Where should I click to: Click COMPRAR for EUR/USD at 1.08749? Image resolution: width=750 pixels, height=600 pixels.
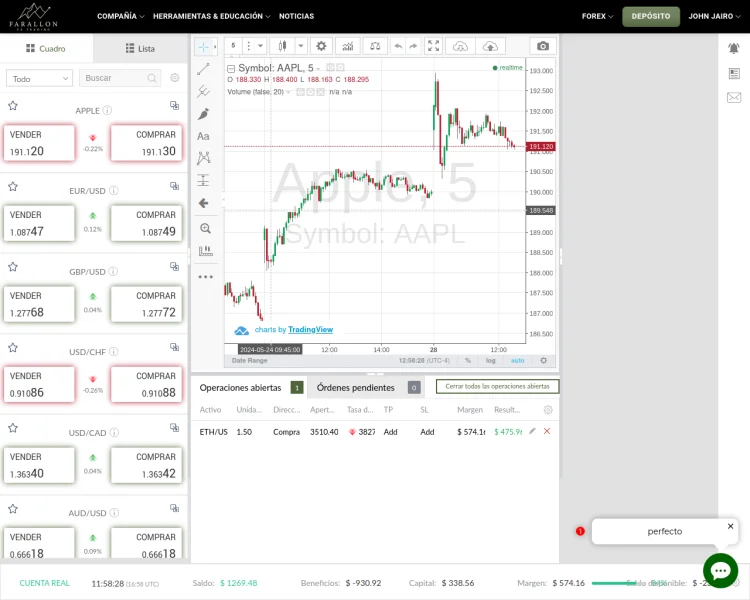[146, 223]
